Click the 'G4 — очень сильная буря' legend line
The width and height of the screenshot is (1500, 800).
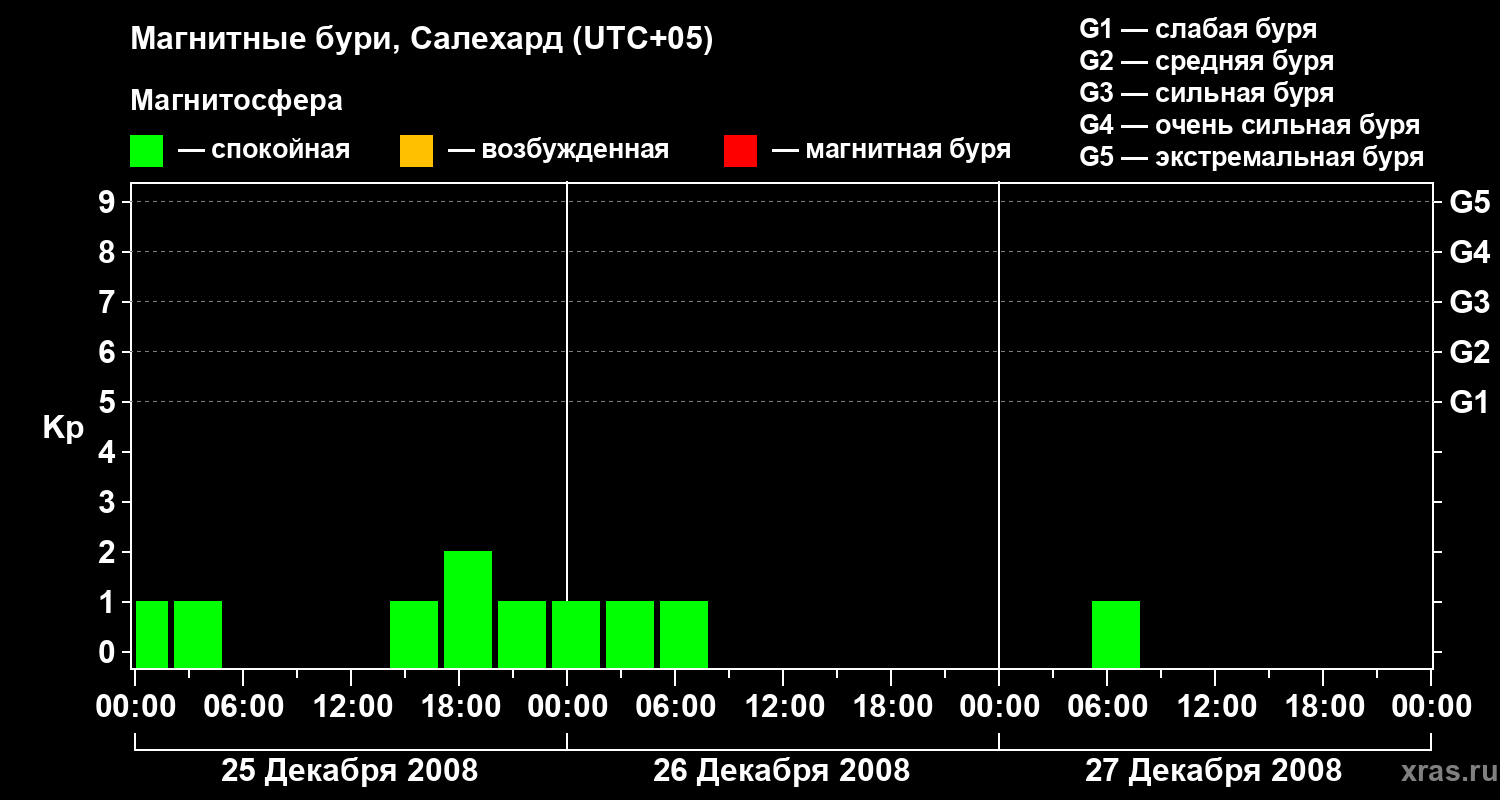tap(1250, 125)
